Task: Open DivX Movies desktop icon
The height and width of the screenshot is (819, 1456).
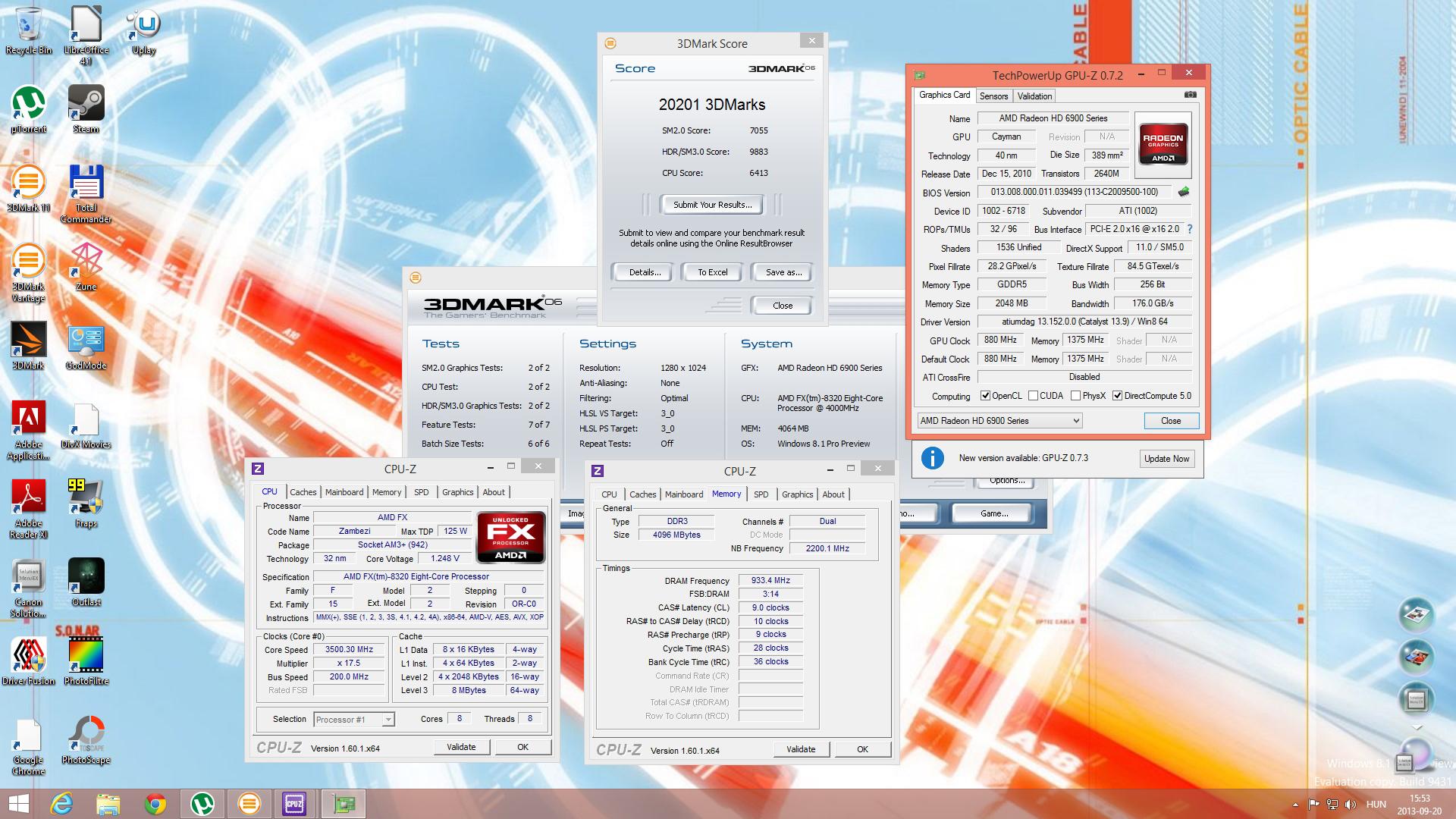Action: coord(86,425)
